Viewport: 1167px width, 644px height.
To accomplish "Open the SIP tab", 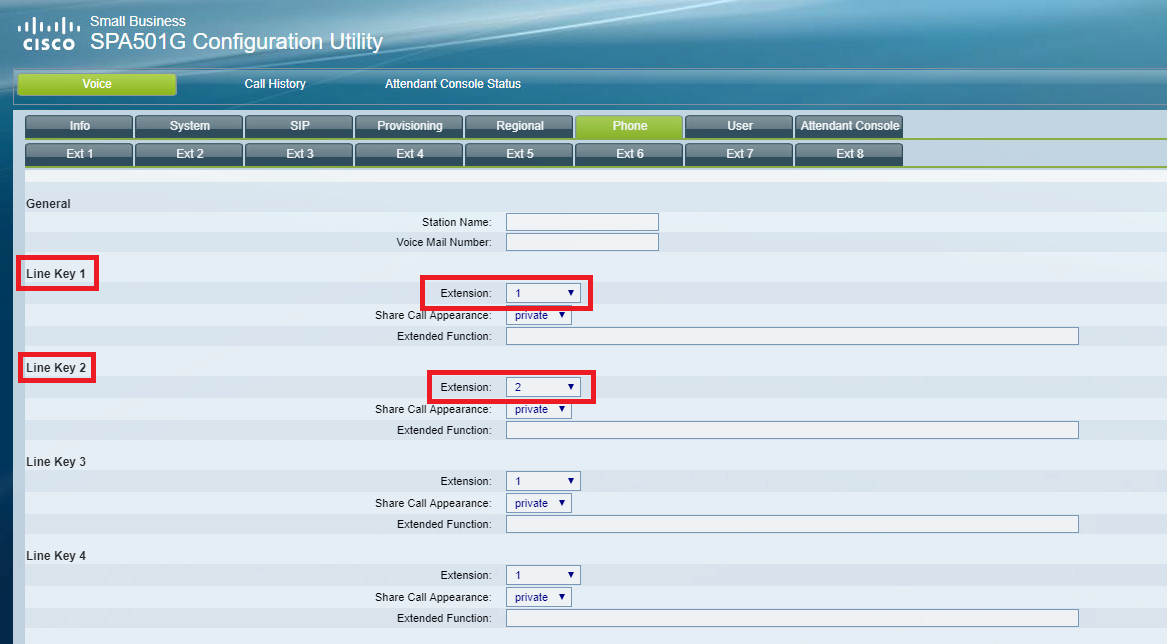I will [x=299, y=126].
